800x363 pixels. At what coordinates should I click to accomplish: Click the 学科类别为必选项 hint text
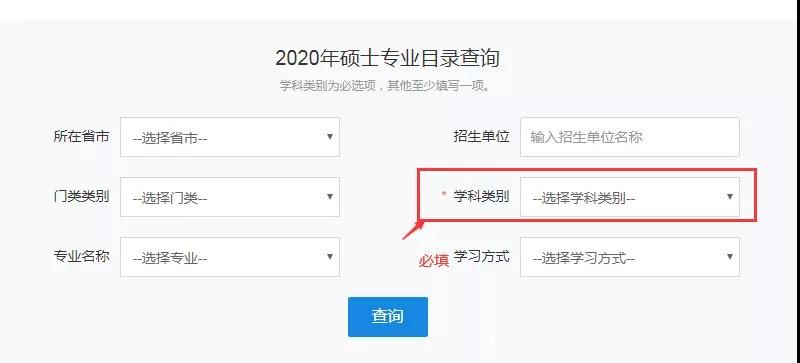[329, 85]
